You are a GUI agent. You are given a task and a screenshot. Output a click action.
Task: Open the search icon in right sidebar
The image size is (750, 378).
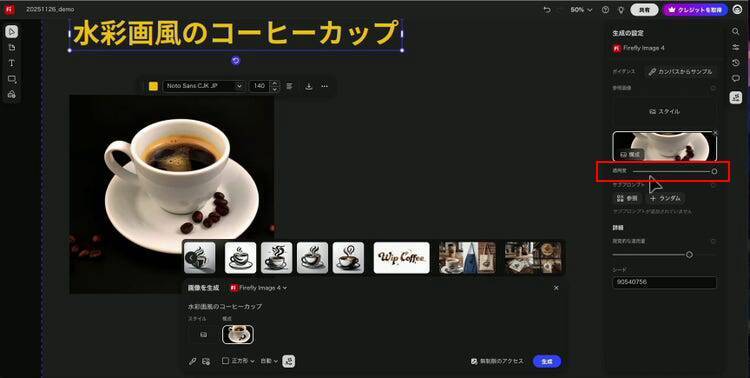coord(736,31)
